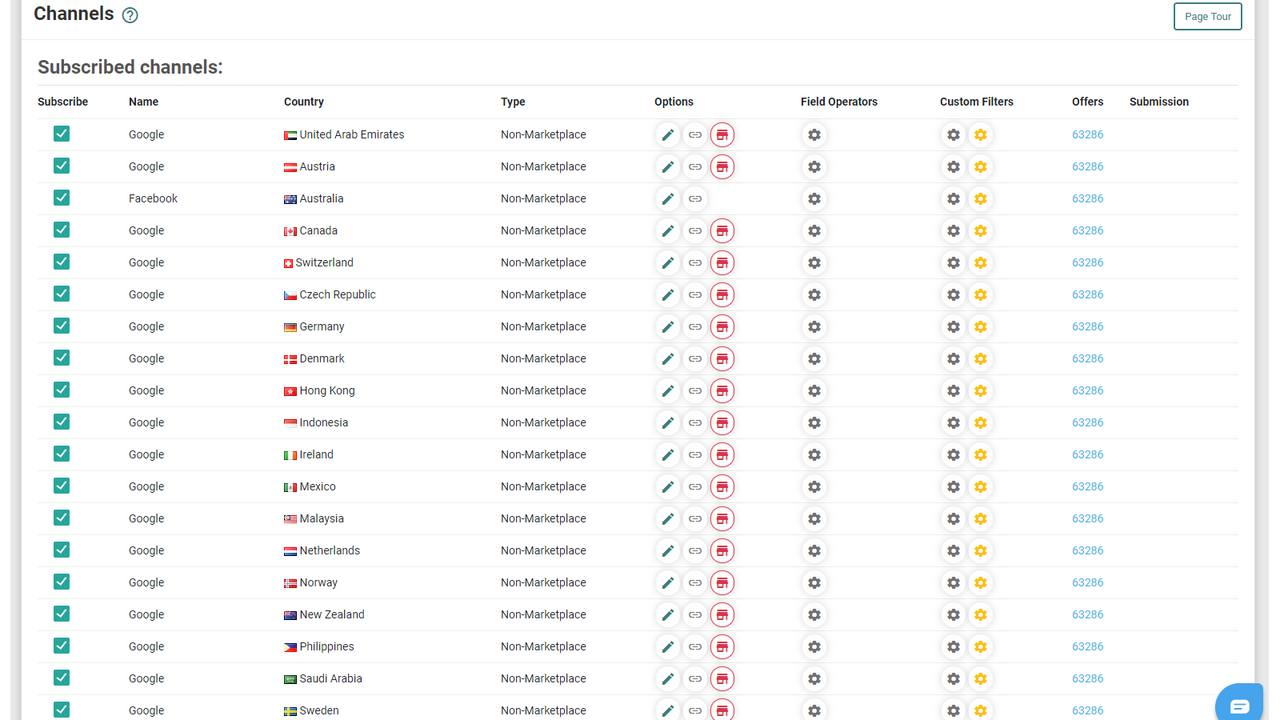The image size is (1280, 720).
Task: Edit the Google United Arab Emirates channel
Action: (x=667, y=134)
